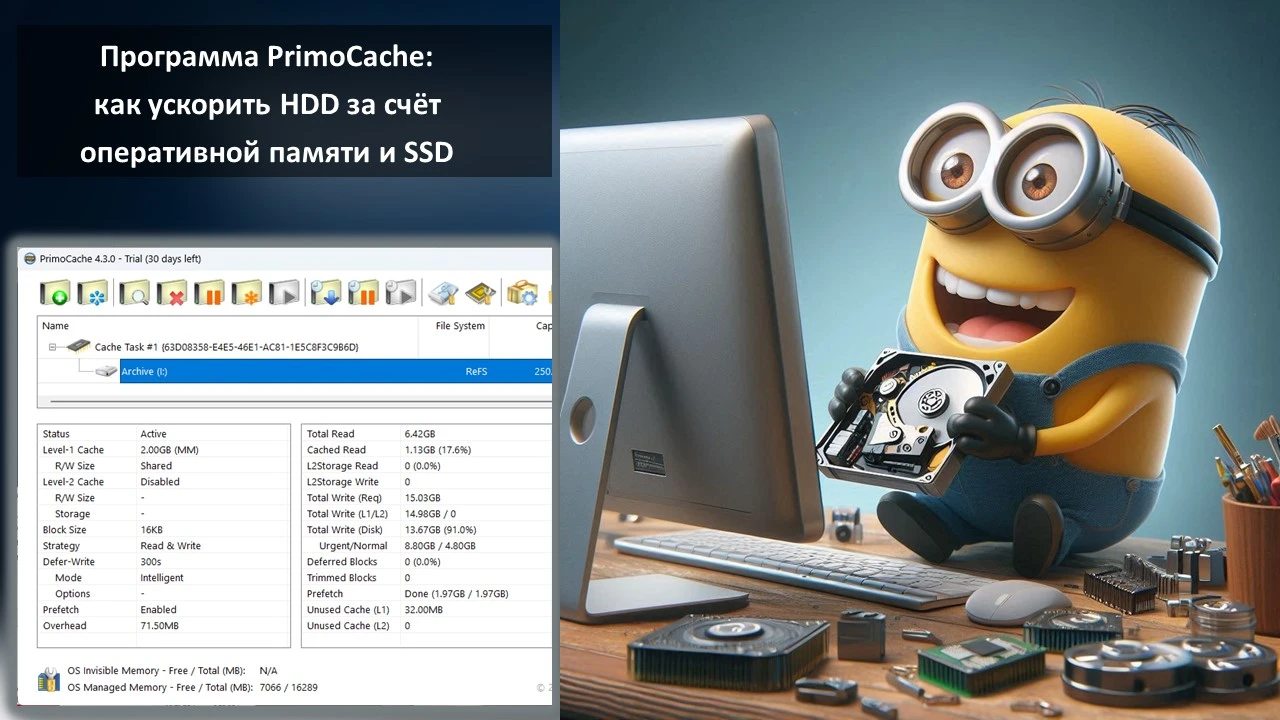Click the gray play resume cache icon
This screenshot has width=1280, height=720.
pos(285,292)
